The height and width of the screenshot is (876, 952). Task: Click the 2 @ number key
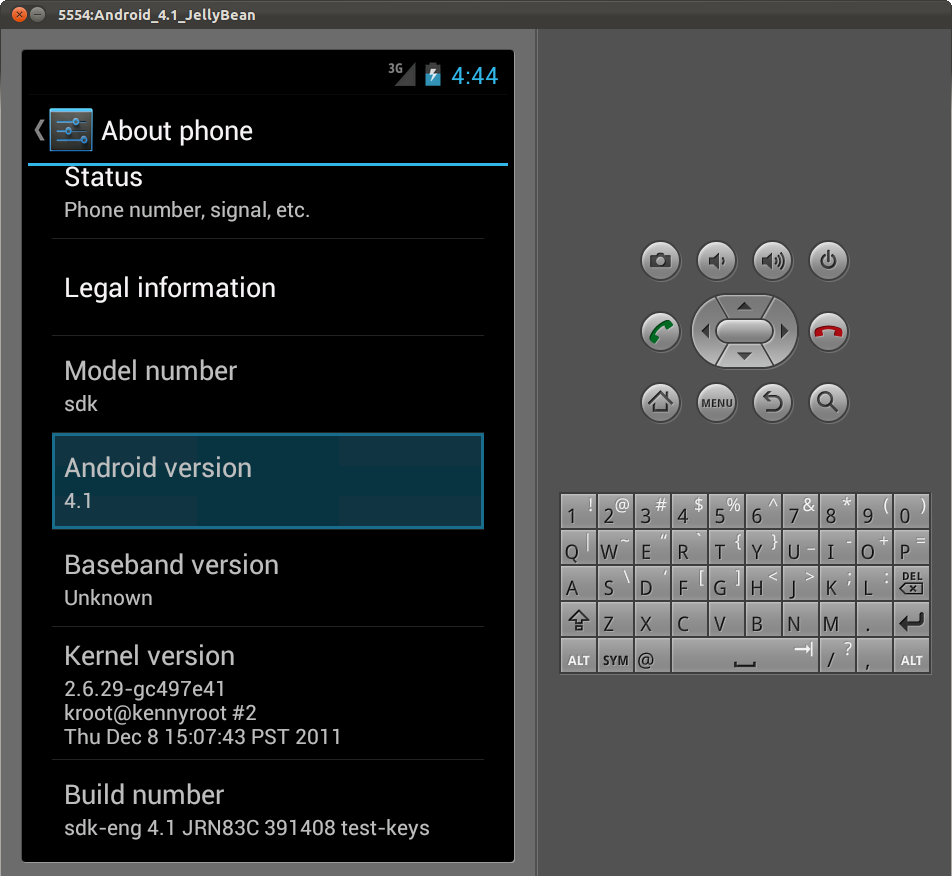(x=616, y=511)
